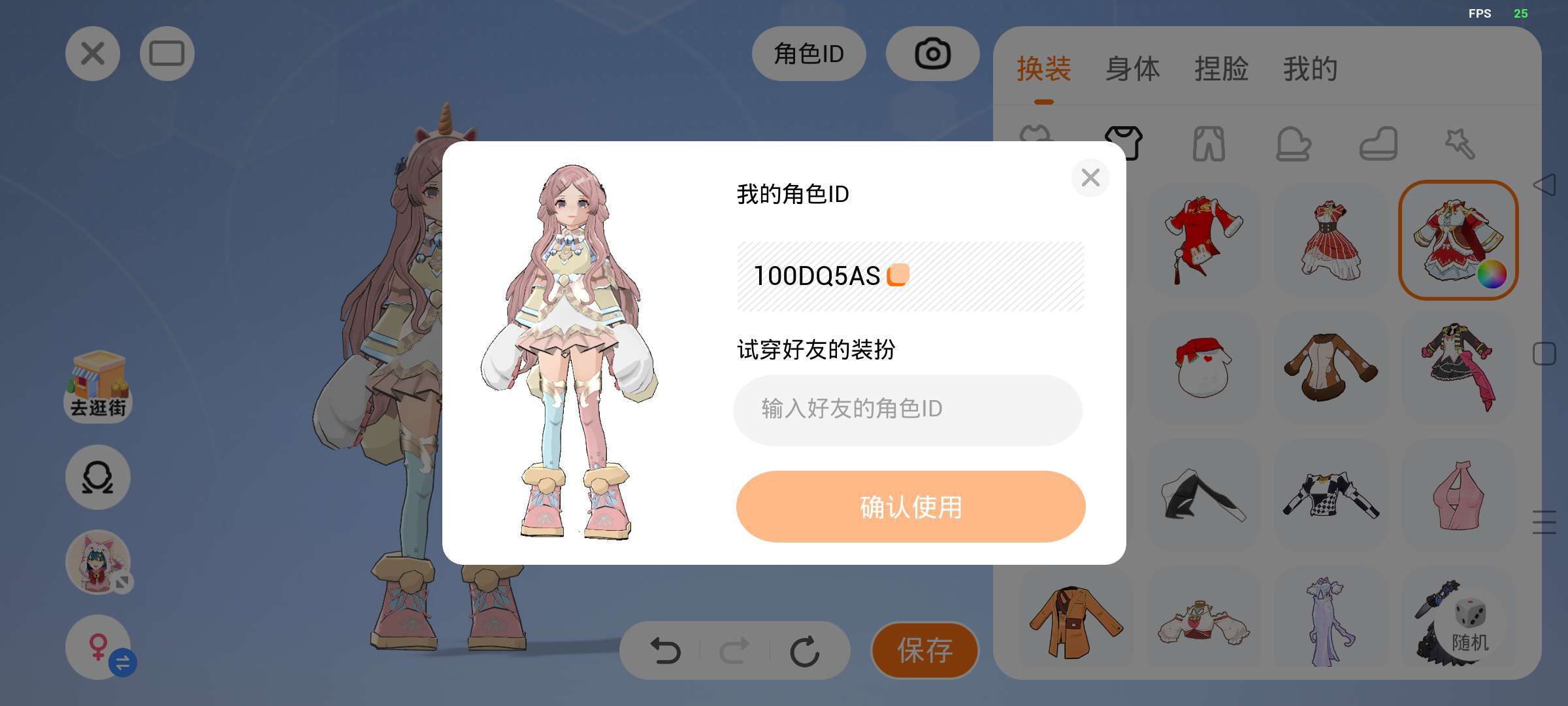
Task: Open the camera screenshot button
Action: coord(932,54)
